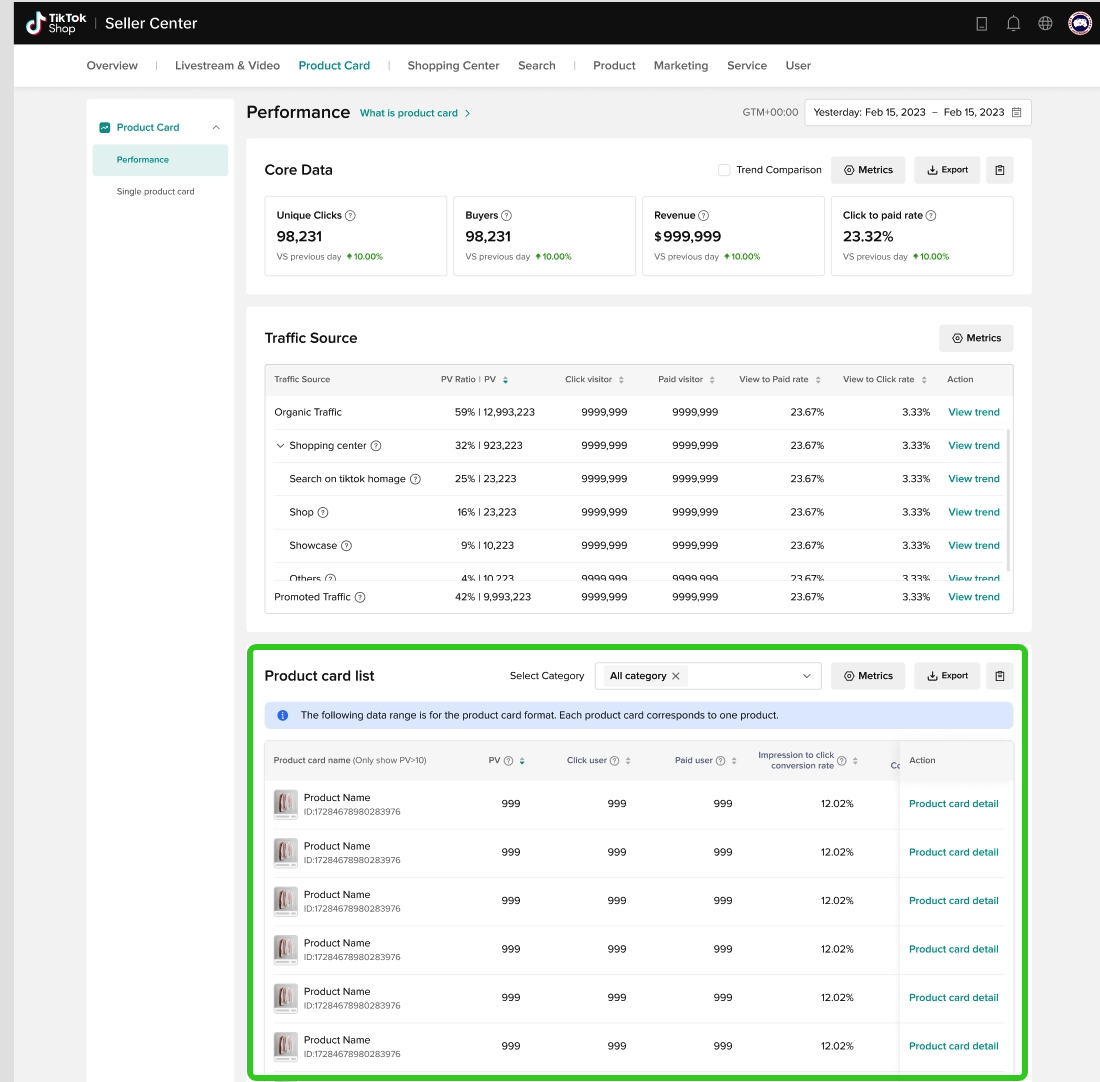Click the notification bell icon
This screenshot has height=1082, width=1100.
click(x=1013, y=23)
